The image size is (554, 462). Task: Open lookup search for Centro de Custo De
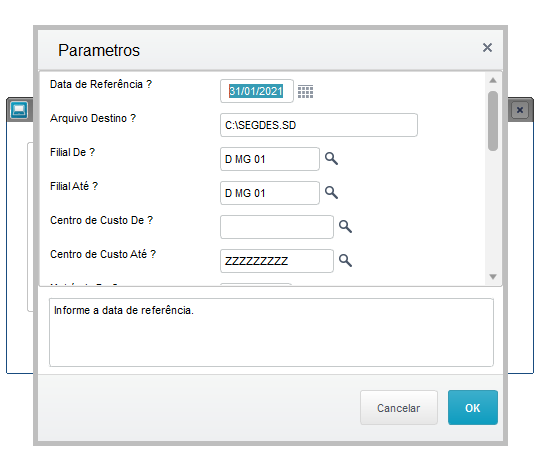345,226
